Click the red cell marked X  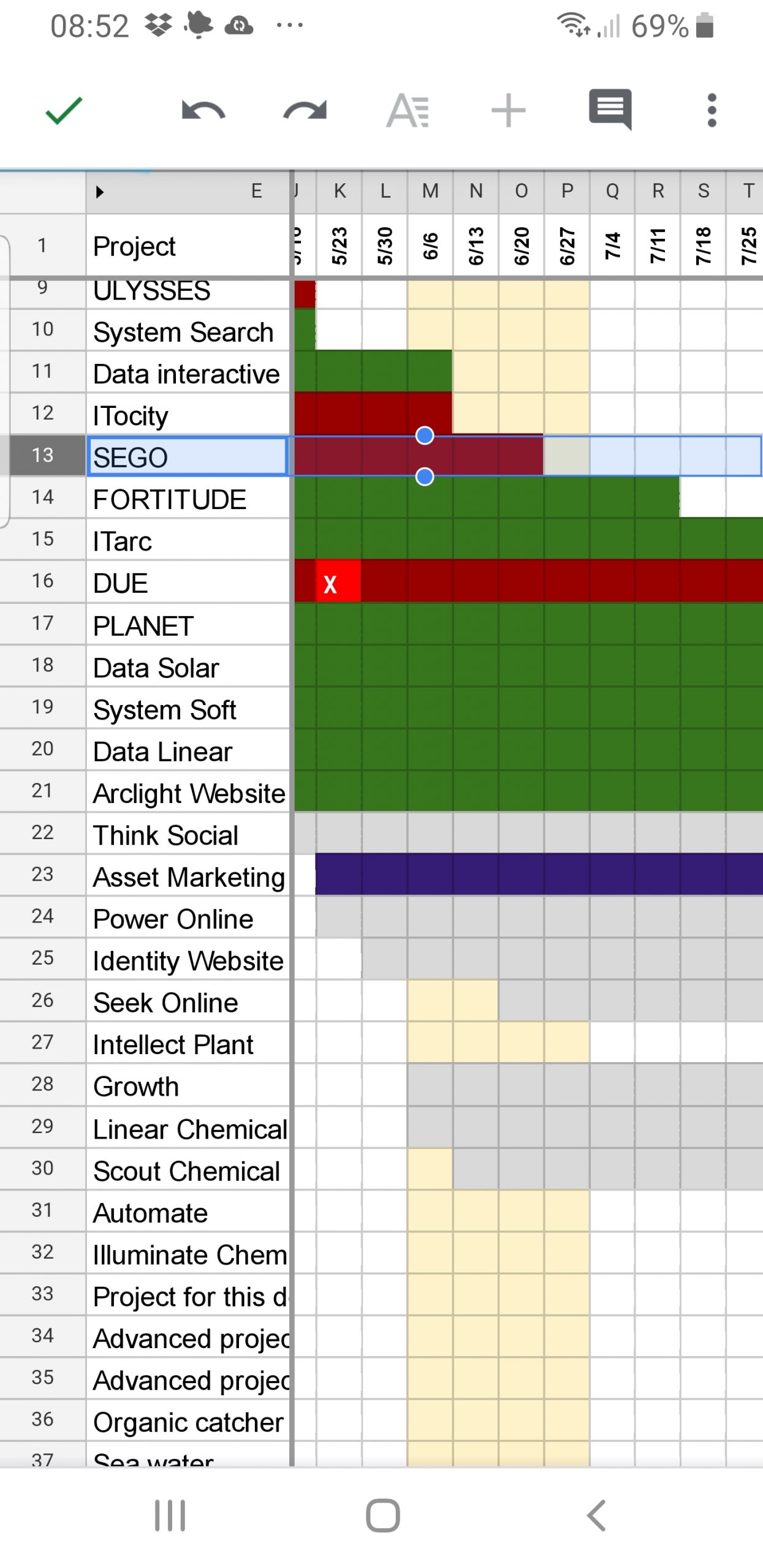point(338,581)
